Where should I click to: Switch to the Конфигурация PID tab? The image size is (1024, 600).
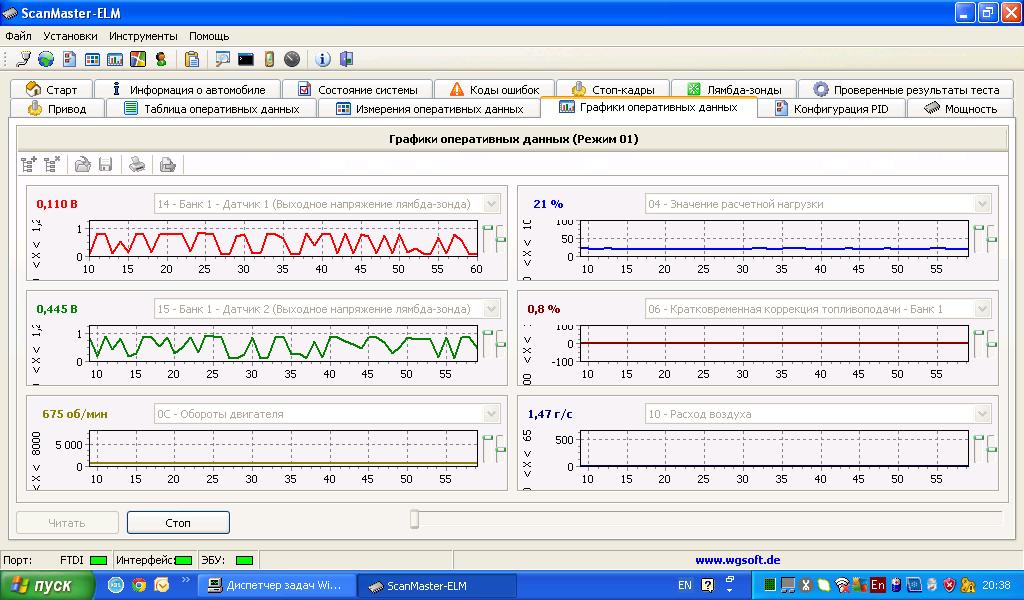[831, 109]
